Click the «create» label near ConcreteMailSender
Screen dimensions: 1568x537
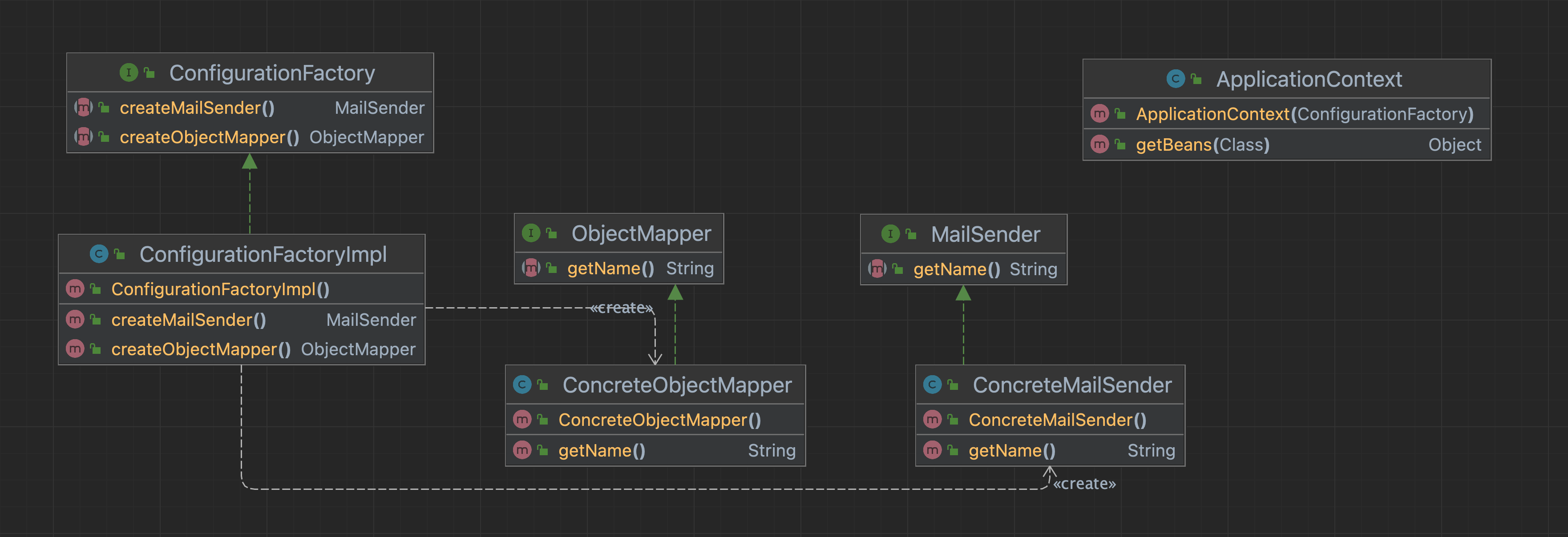coord(1084,484)
